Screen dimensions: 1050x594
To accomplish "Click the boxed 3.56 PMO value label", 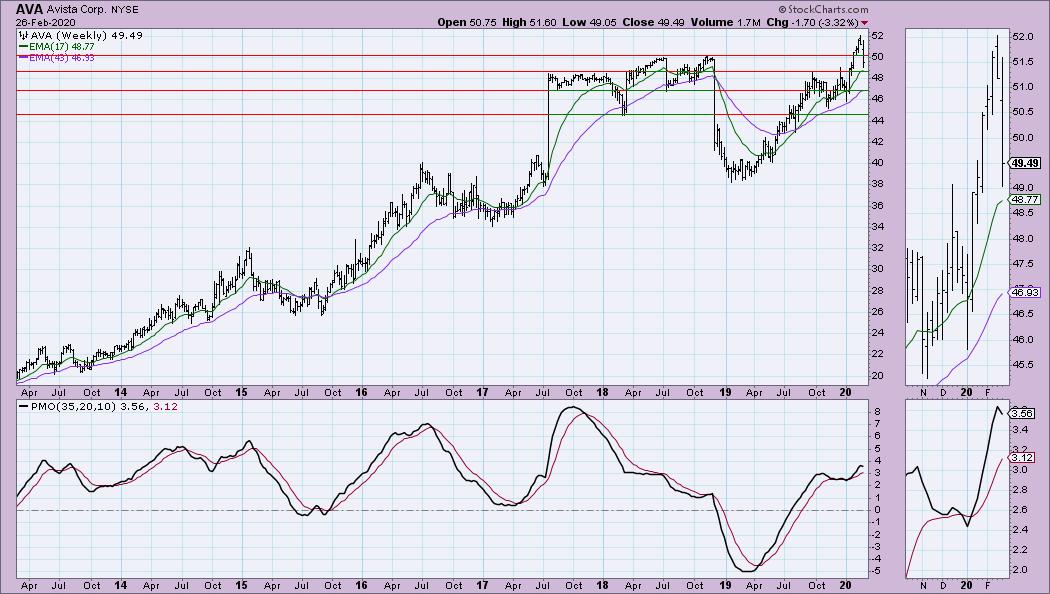I will pos(1021,414).
